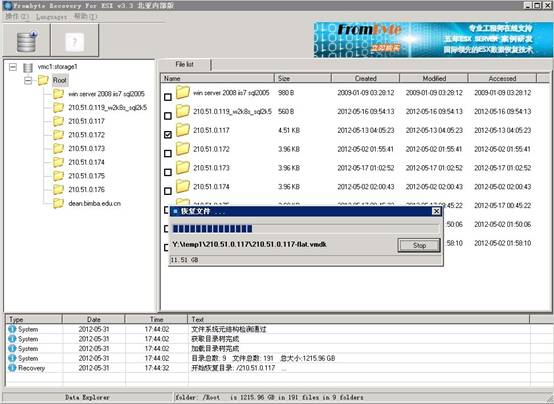Select dean.bimba.edu.cn folder in tree
The image size is (554, 404).
pyautogui.click(x=94, y=203)
